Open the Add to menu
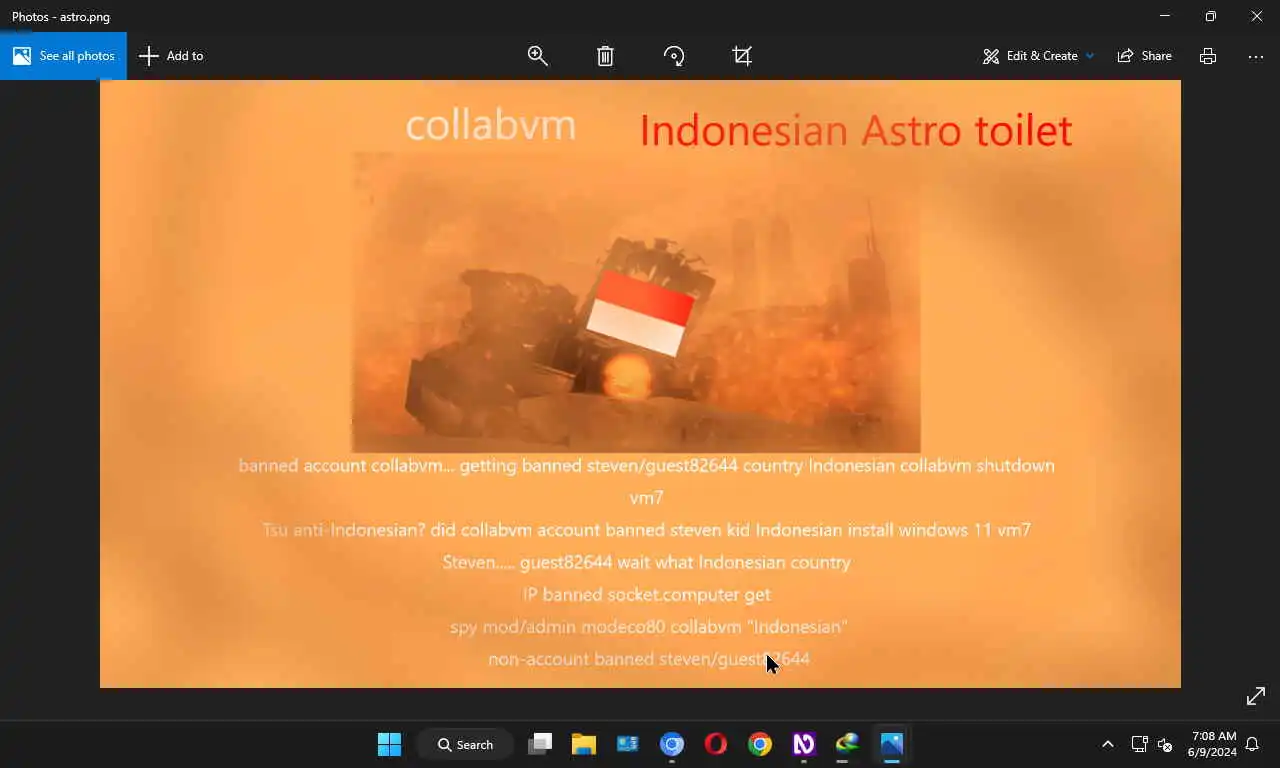 tap(171, 56)
